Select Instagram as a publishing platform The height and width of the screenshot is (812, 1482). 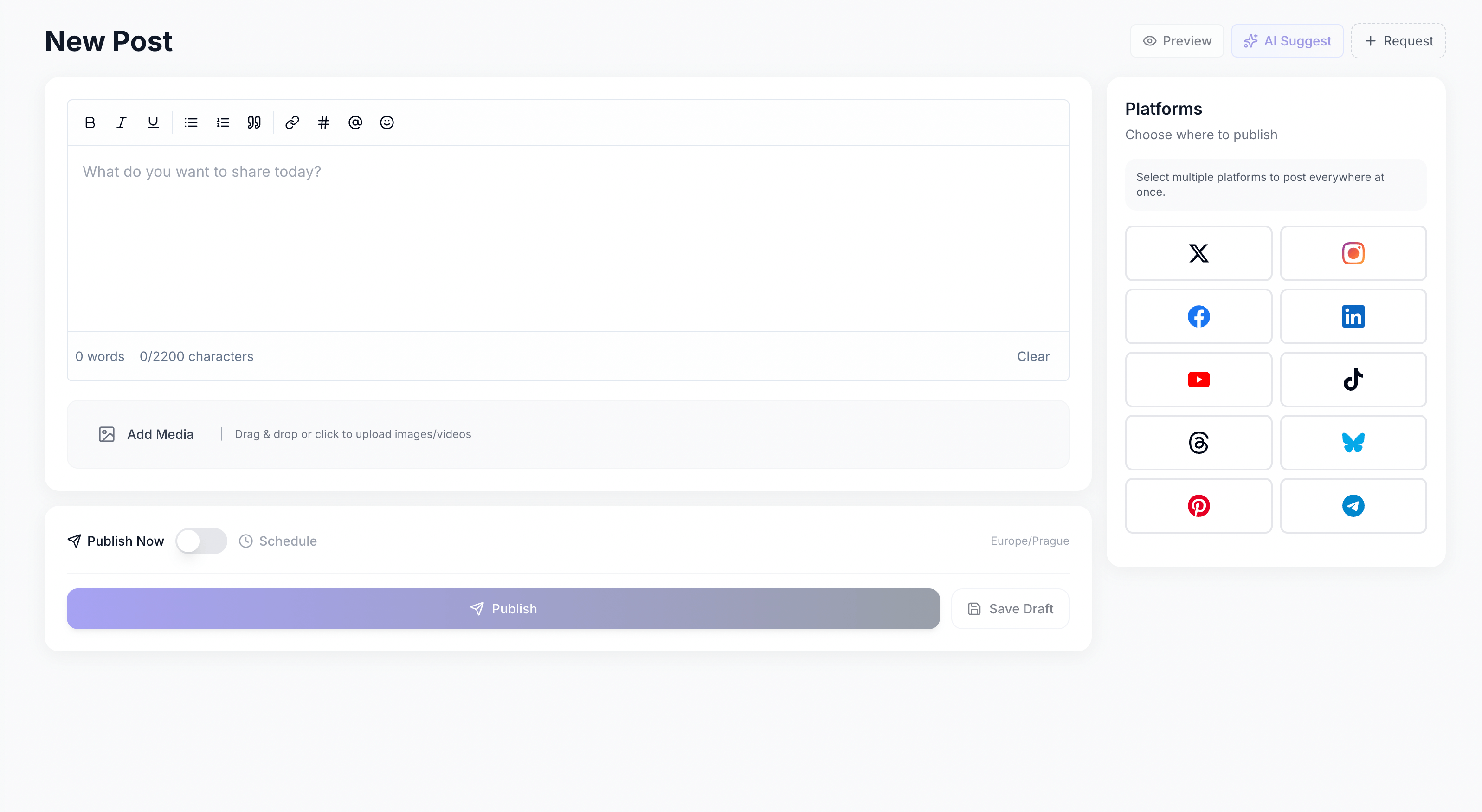point(1353,253)
